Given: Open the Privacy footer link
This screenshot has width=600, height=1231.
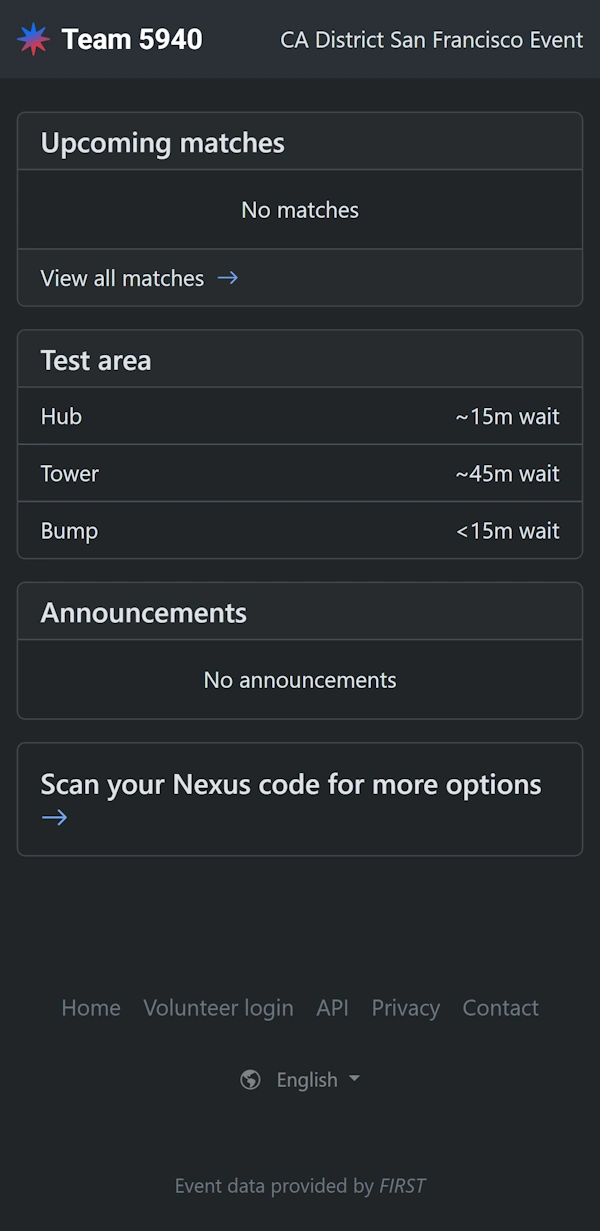Looking at the screenshot, I should point(405,1008).
